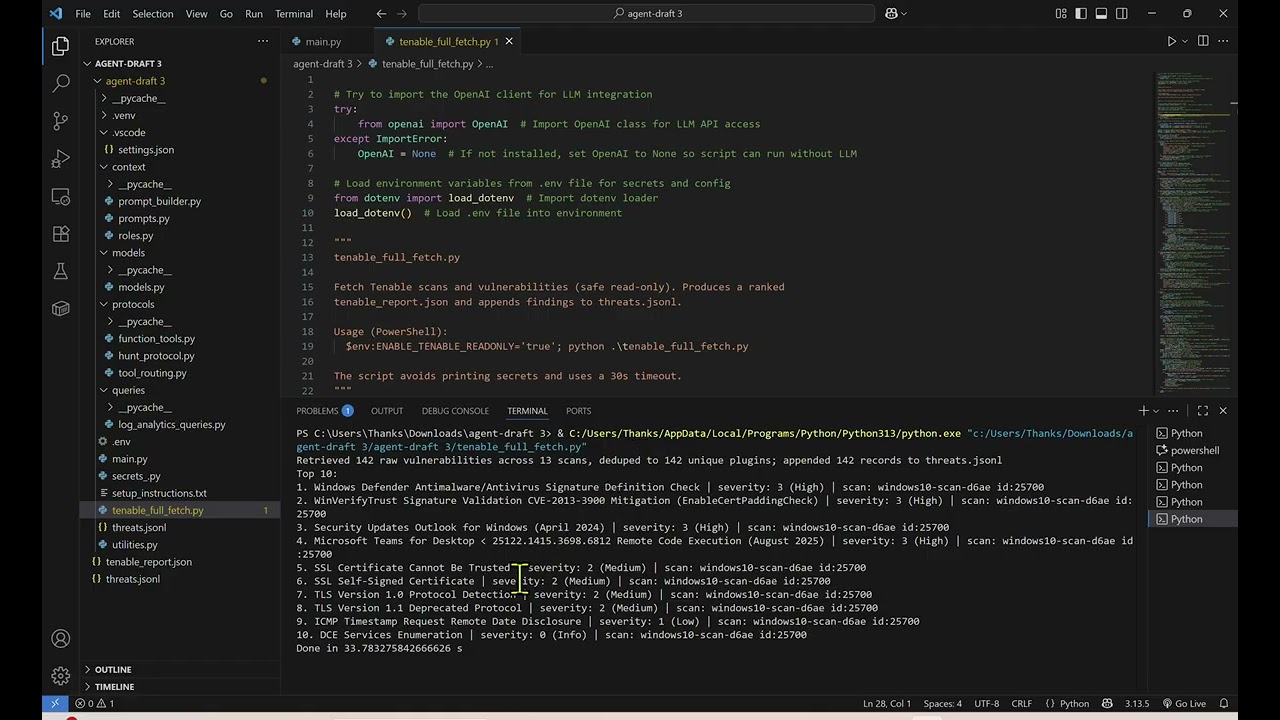Go back navigation arrow in title bar
This screenshot has width=1280, height=720.
click(x=381, y=14)
